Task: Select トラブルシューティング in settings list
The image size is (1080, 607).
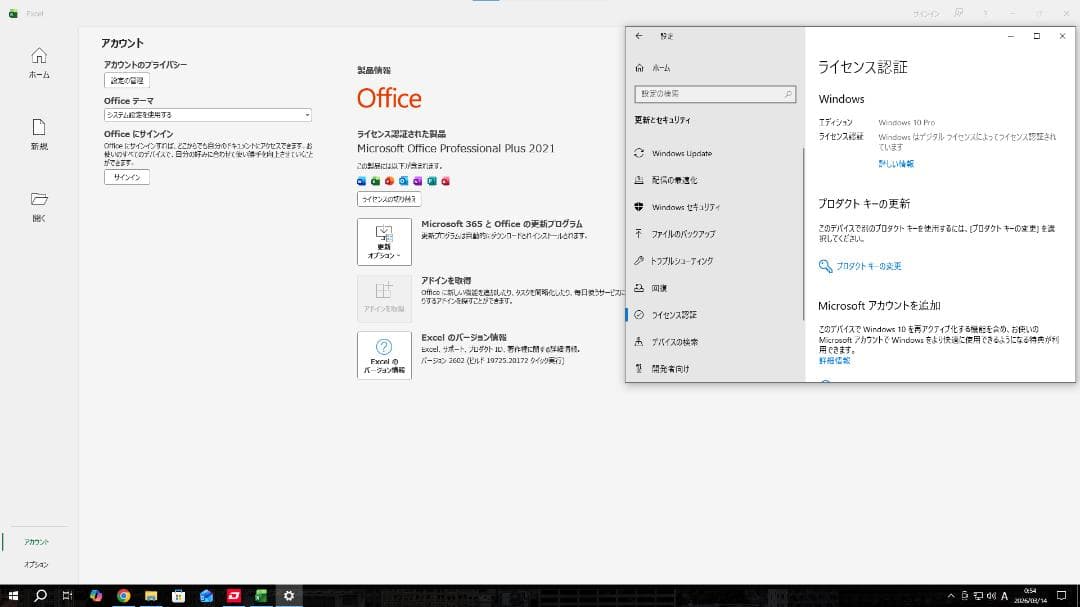Action: tap(681, 261)
